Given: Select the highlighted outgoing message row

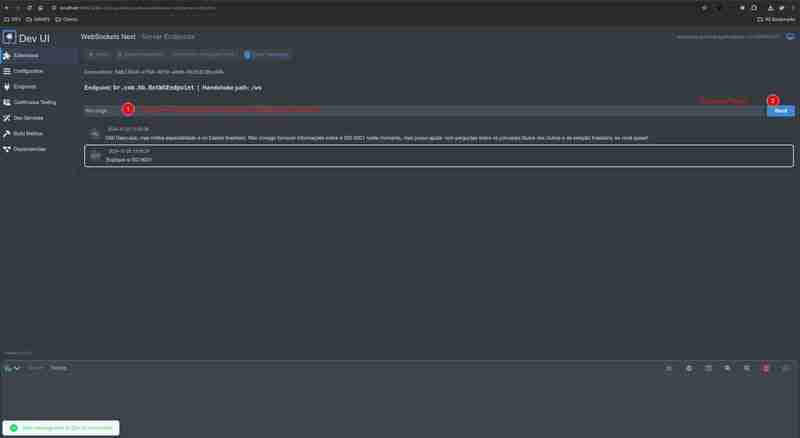Looking at the screenshot, I should coord(439,156).
